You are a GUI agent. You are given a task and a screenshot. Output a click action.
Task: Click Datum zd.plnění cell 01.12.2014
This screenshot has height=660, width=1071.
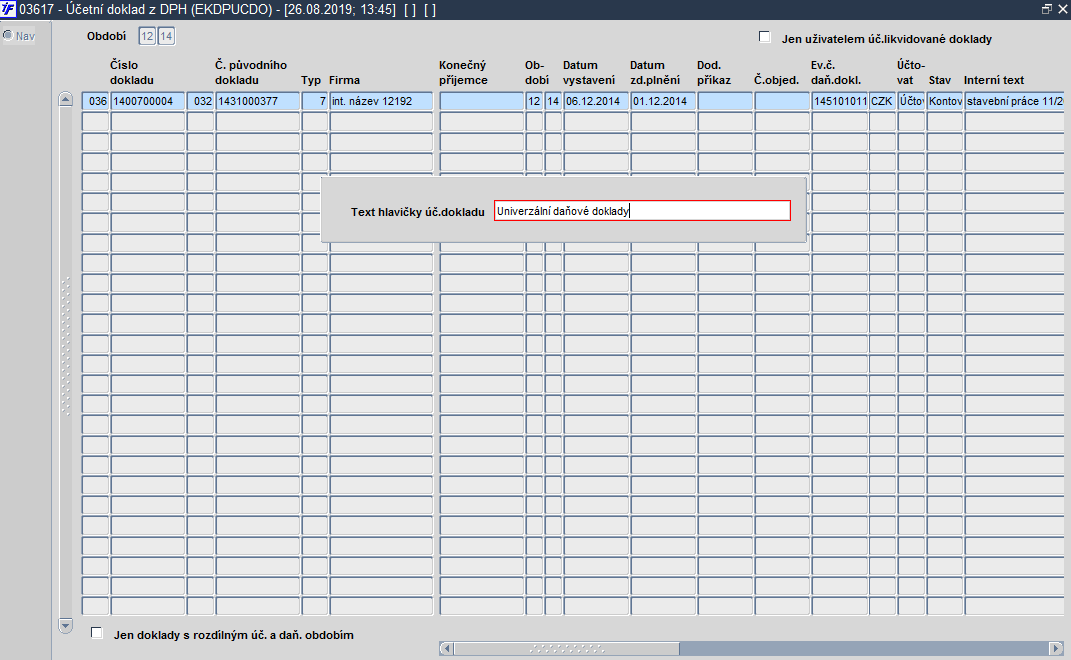(x=663, y=101)
